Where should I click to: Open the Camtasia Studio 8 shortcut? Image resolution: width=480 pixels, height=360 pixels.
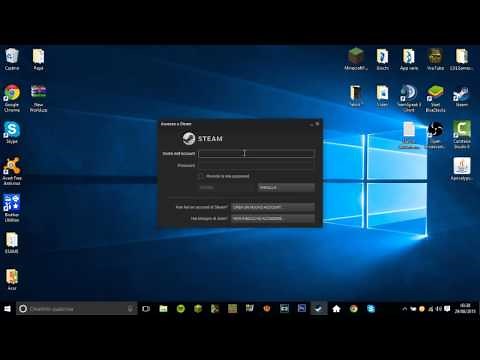pos(462,135)
